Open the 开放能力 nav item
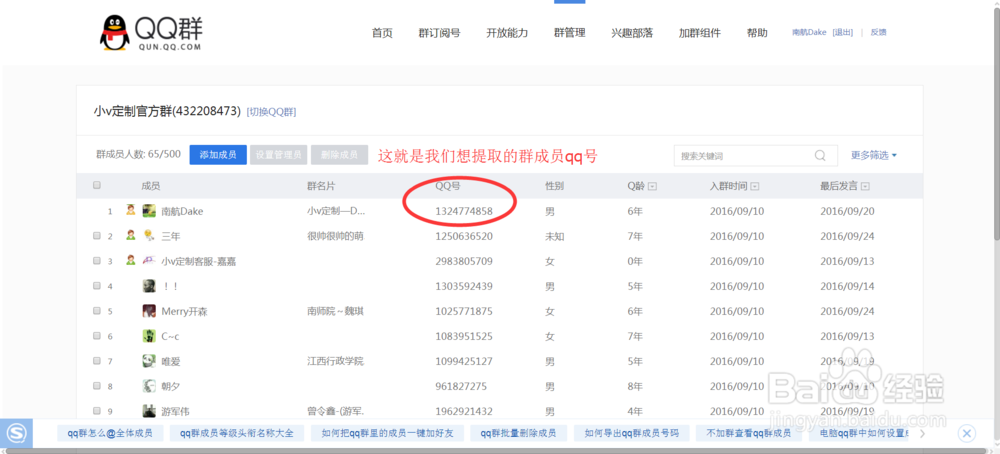 [x=507, y=33]
